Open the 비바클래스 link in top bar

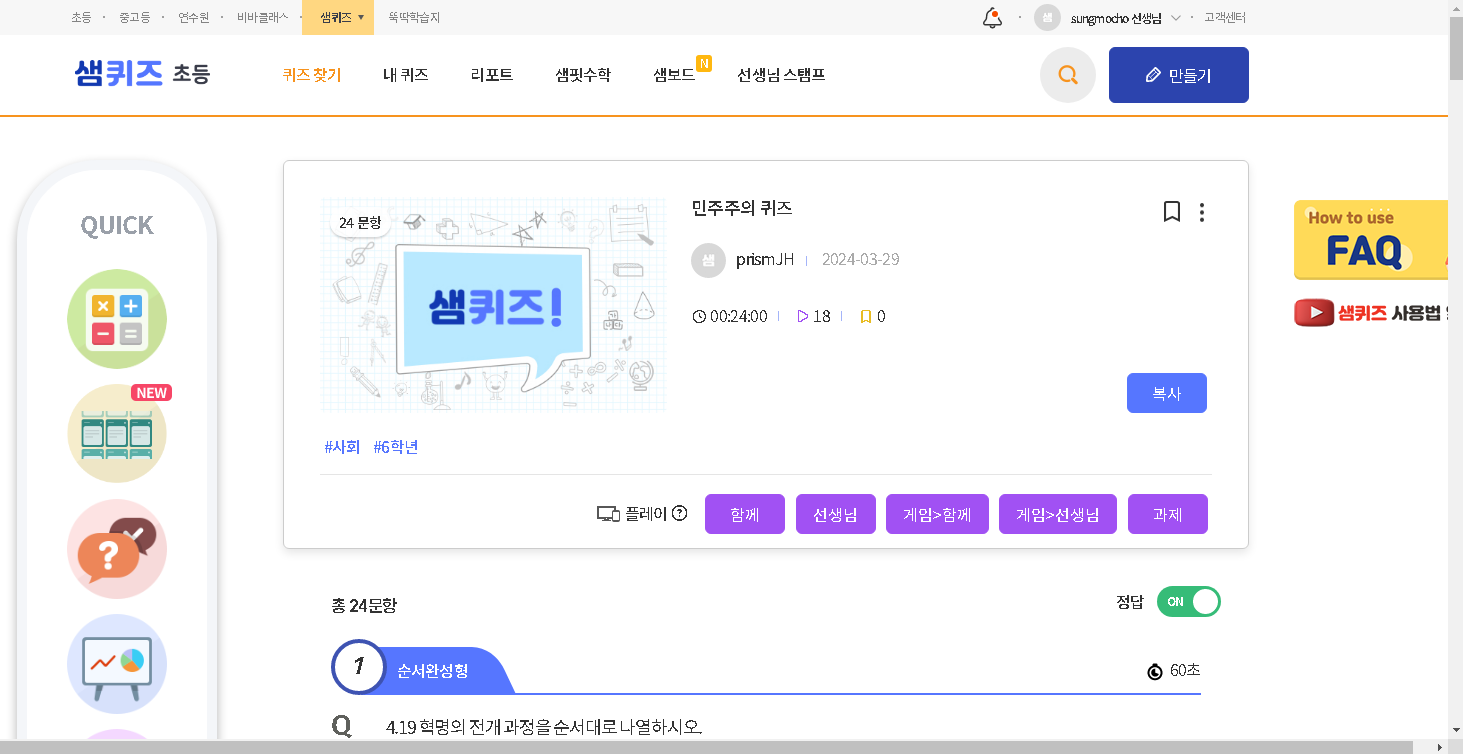(x=263, y=17)
